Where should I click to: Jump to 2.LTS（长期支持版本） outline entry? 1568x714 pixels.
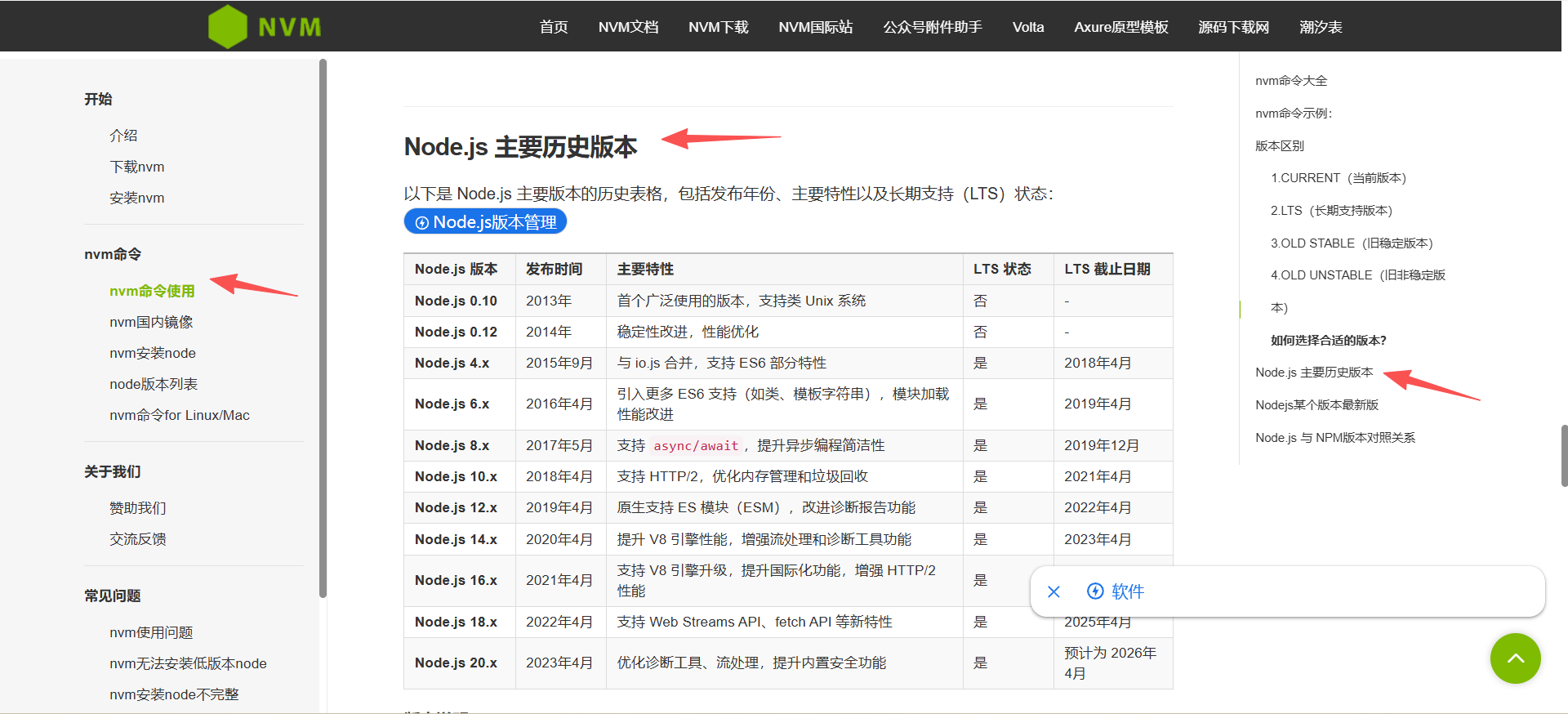coord(1331,211)
